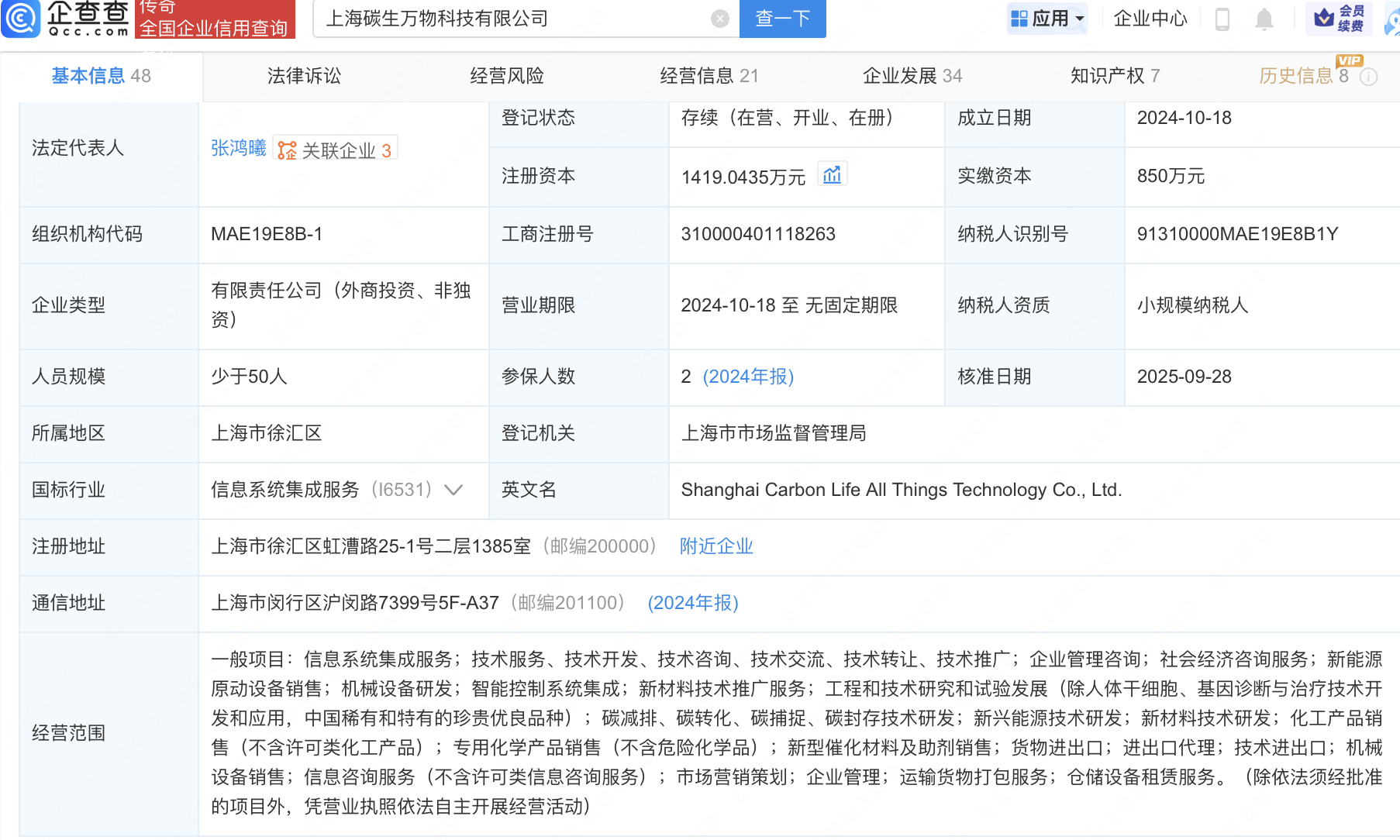This screenshot has width=1400, height=840.
Task: Open the mobile app phone icon
Action: coord(1222,19)
